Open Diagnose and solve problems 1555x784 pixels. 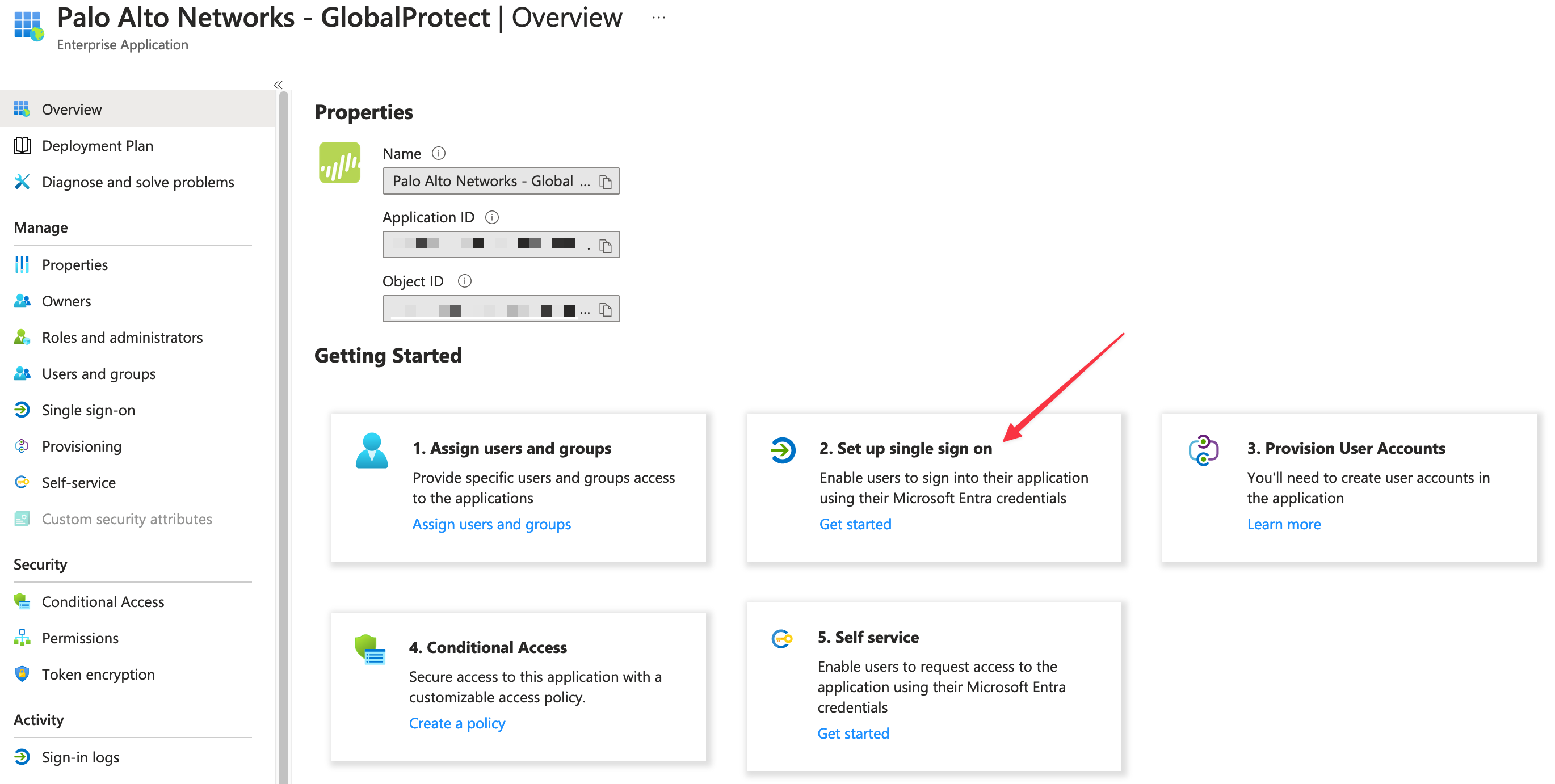[x=138, y=181]
